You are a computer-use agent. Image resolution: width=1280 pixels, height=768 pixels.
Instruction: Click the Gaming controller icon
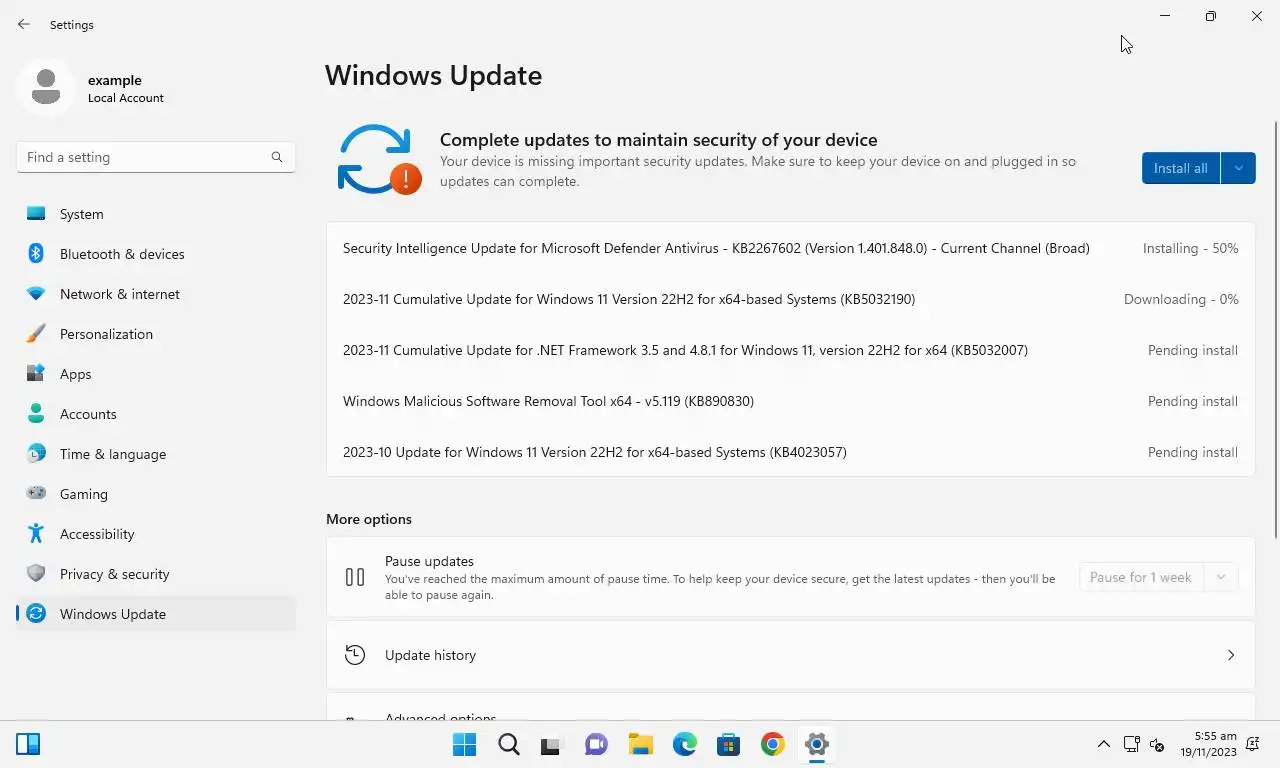tap(36, 493)
